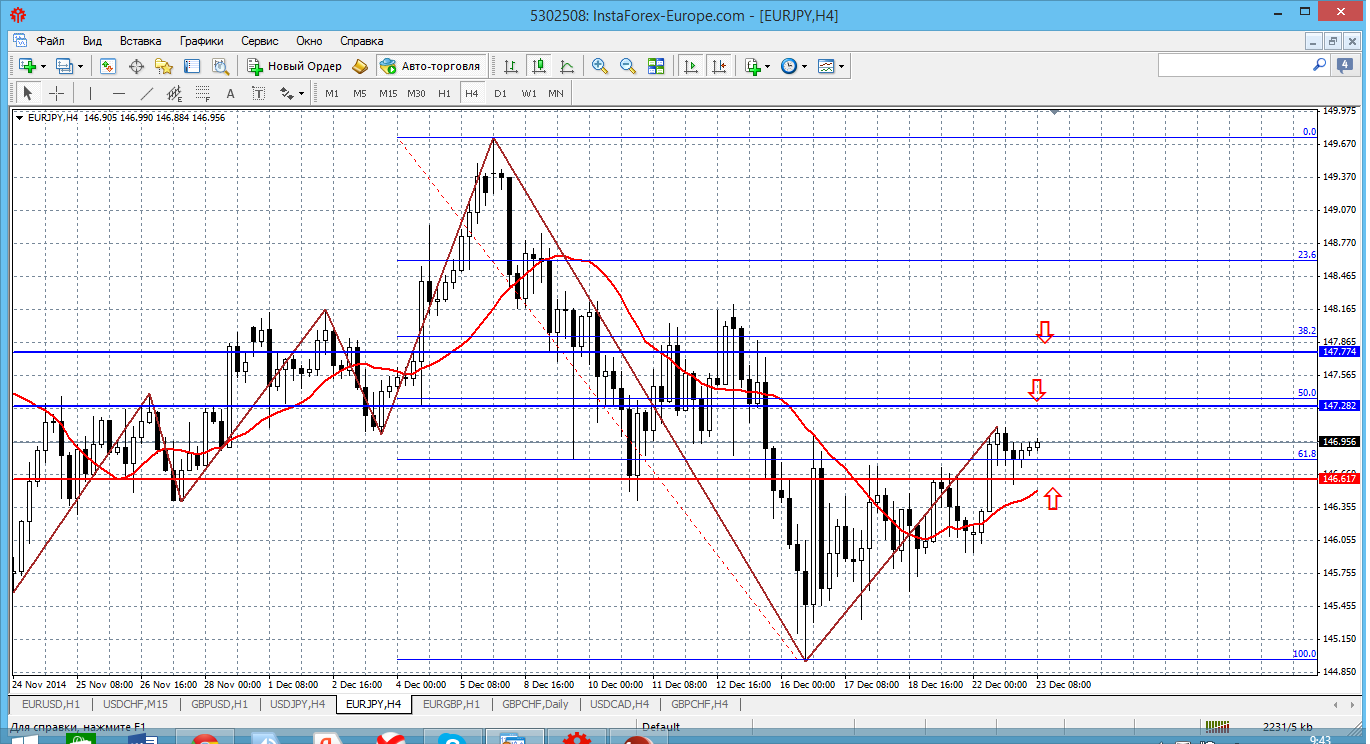
Task: Open the Сервис menu
Action: coord(260,41)
